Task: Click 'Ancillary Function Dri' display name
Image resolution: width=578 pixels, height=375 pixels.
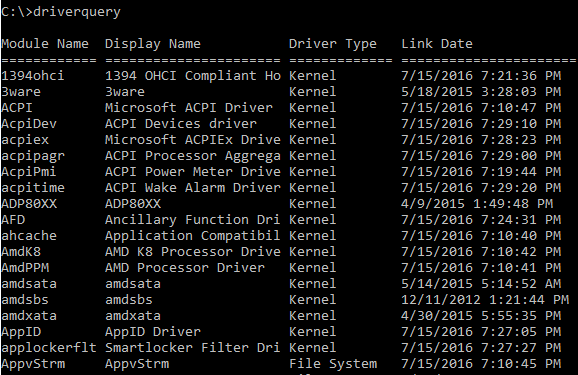Action: (192, 220)
